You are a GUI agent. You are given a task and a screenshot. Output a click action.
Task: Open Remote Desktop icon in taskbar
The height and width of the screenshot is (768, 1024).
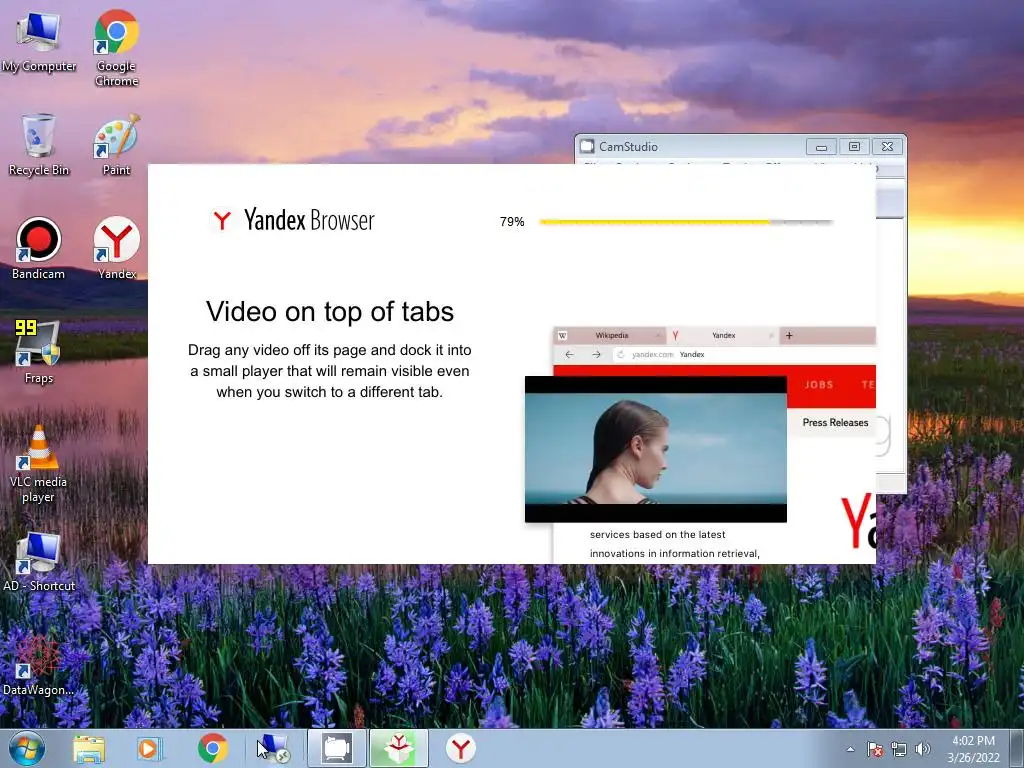273,748
